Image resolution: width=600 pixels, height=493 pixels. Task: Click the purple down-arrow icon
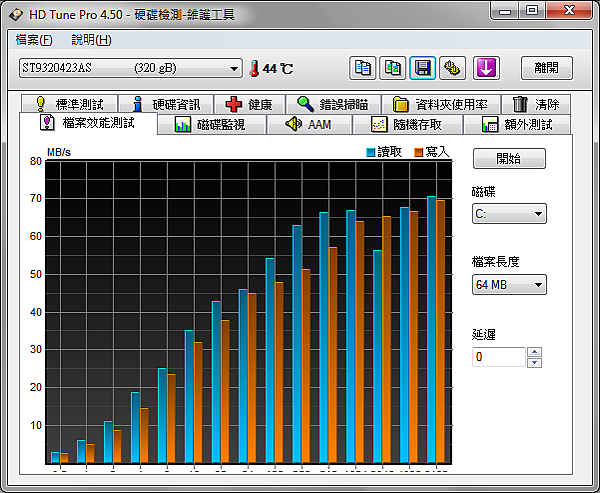(486, 68)
